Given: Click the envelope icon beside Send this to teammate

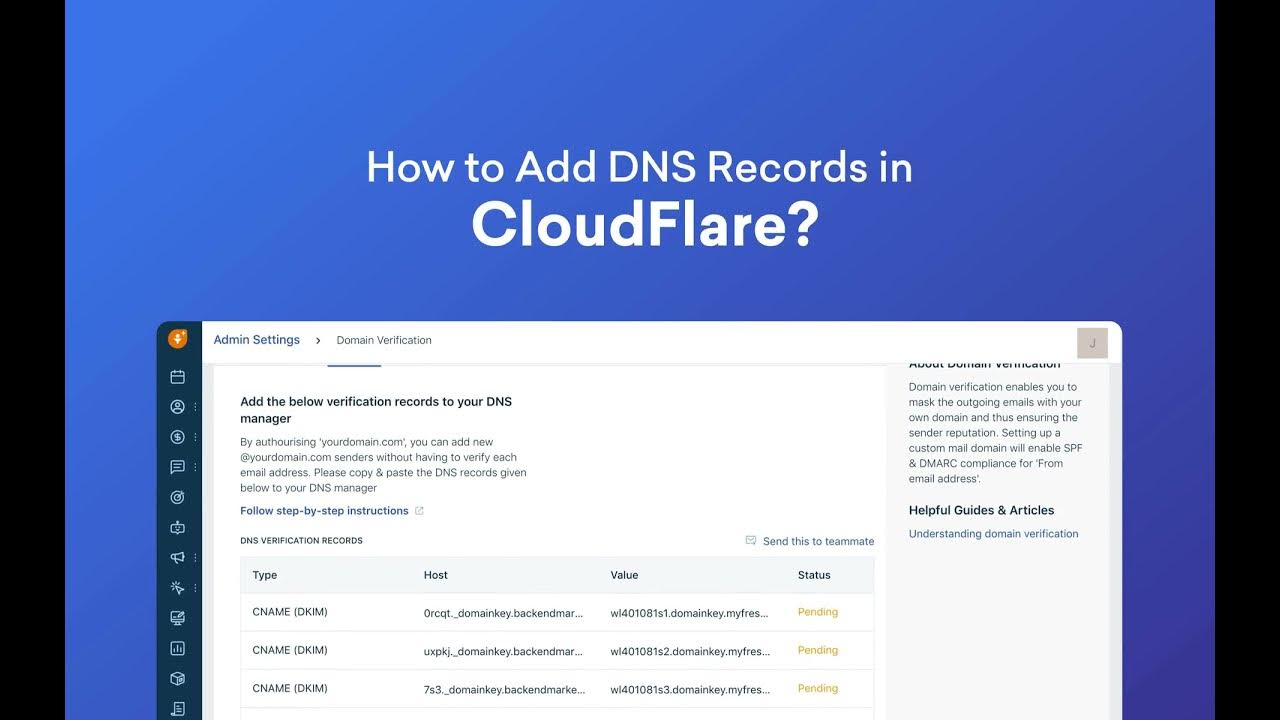Looking at the screenshot, I should (x=751, y=540).
